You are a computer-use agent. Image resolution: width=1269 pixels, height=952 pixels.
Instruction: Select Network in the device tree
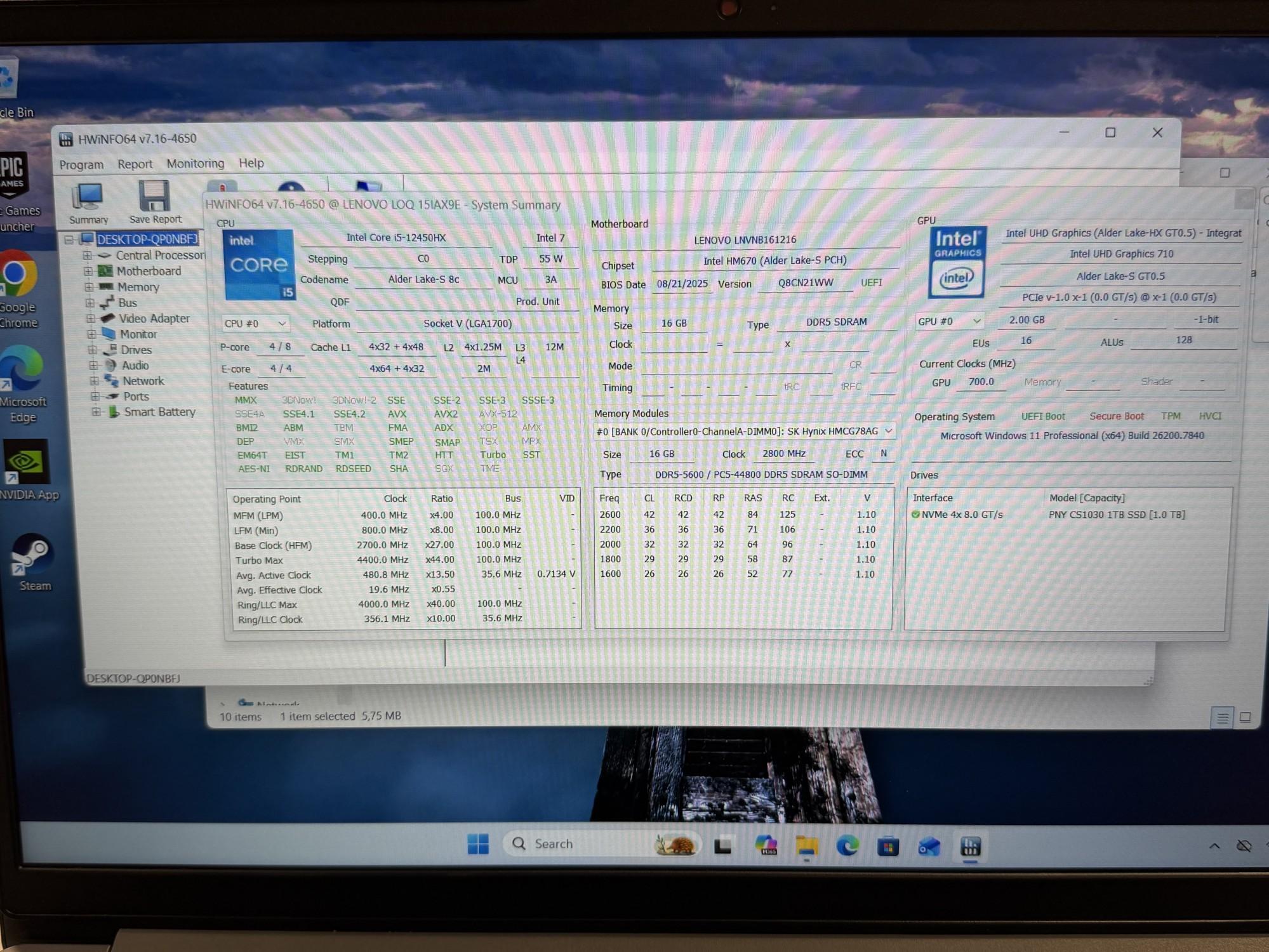coord(143,381)
